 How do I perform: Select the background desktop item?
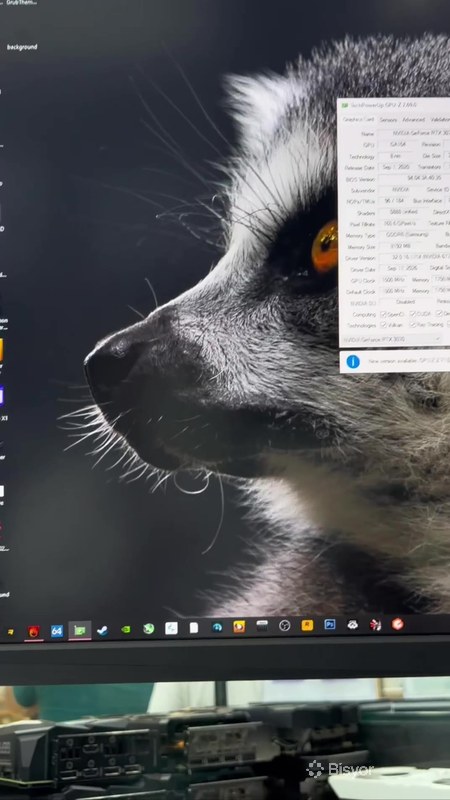tap(22, 47)
